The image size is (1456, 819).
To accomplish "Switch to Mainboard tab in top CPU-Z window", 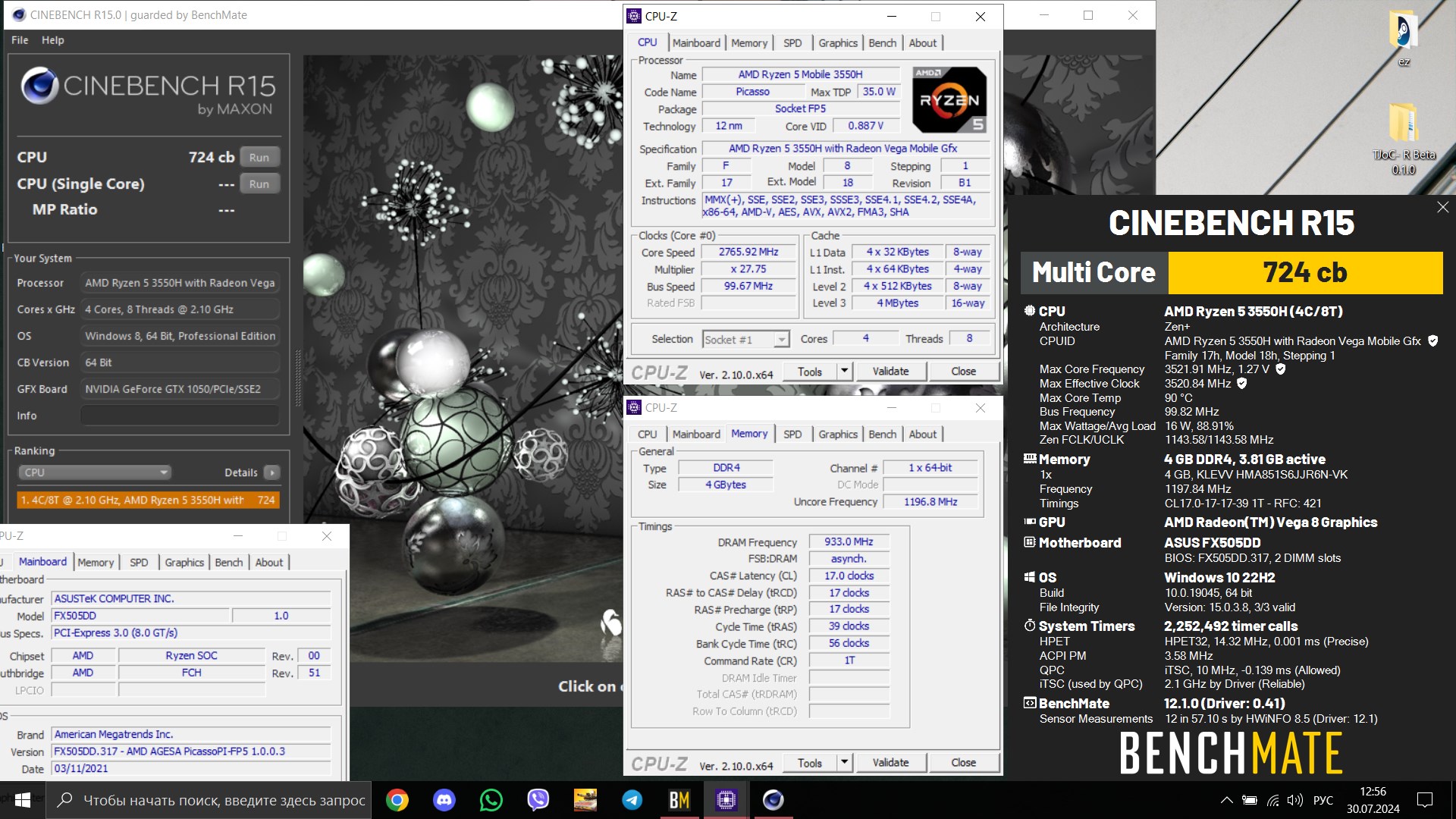I will pos(696,43).
